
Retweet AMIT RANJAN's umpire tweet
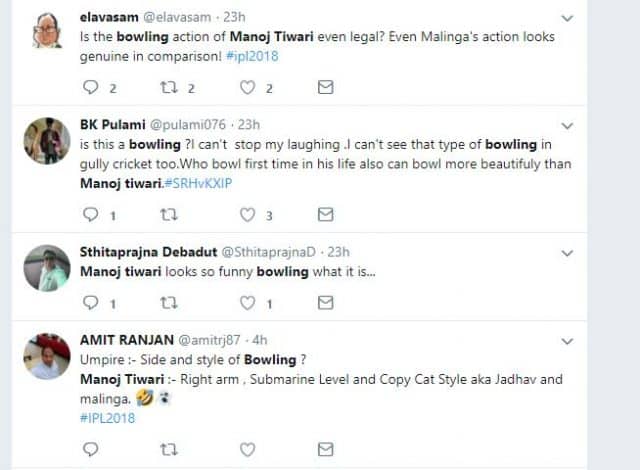[x=169, y=449]
